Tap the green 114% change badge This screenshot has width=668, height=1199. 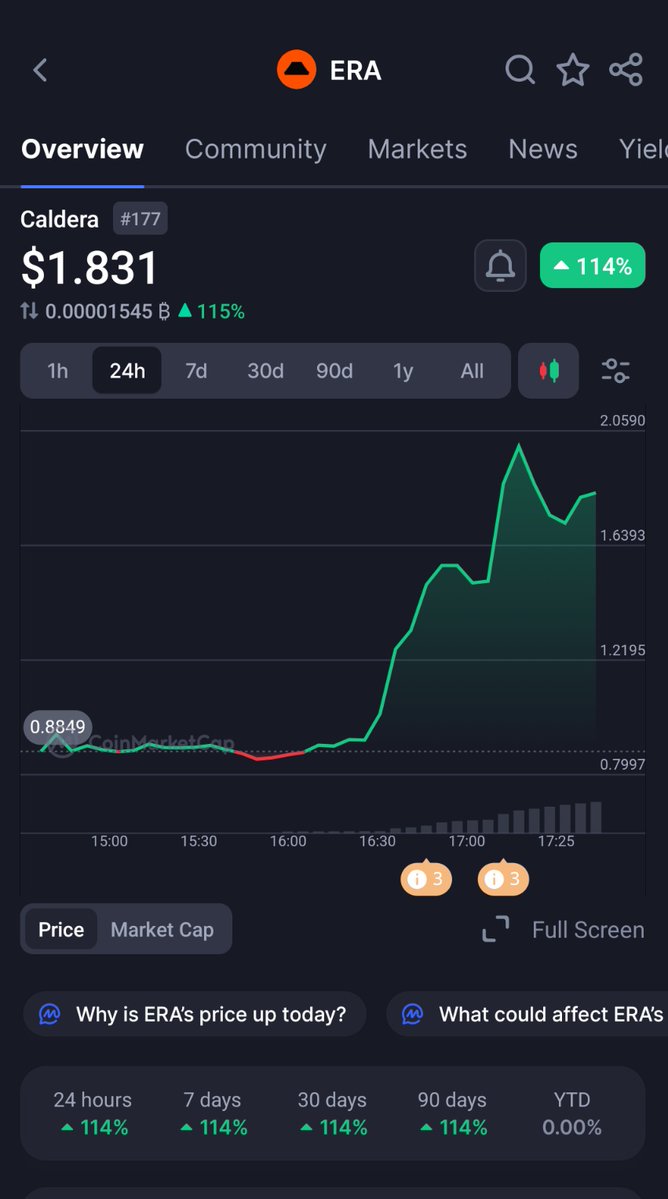tap(592, 265)
